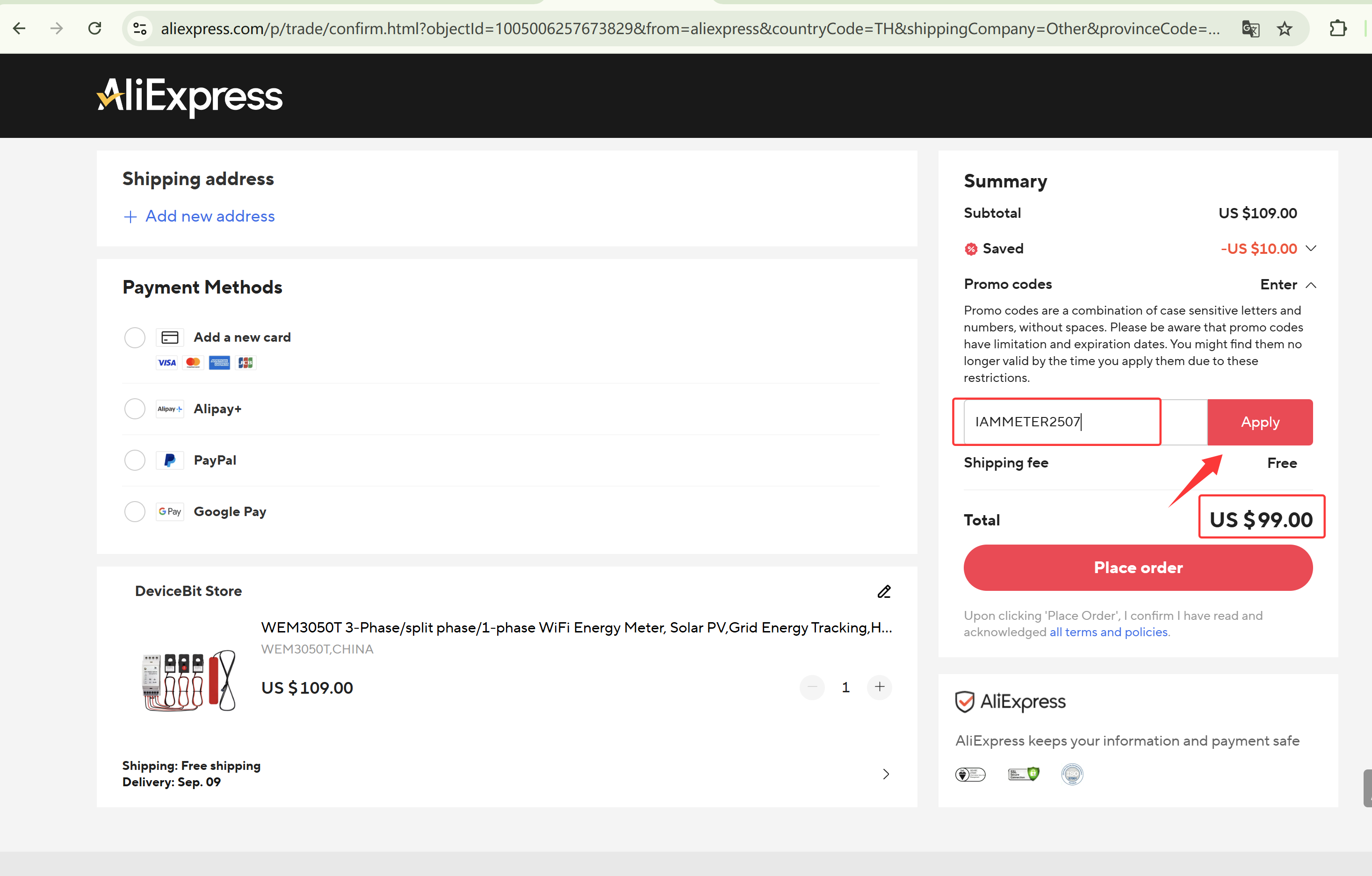Open the browser extensions puzzle icon
This screenshot has width=1372, height=876.
[x=1337, y=29]
